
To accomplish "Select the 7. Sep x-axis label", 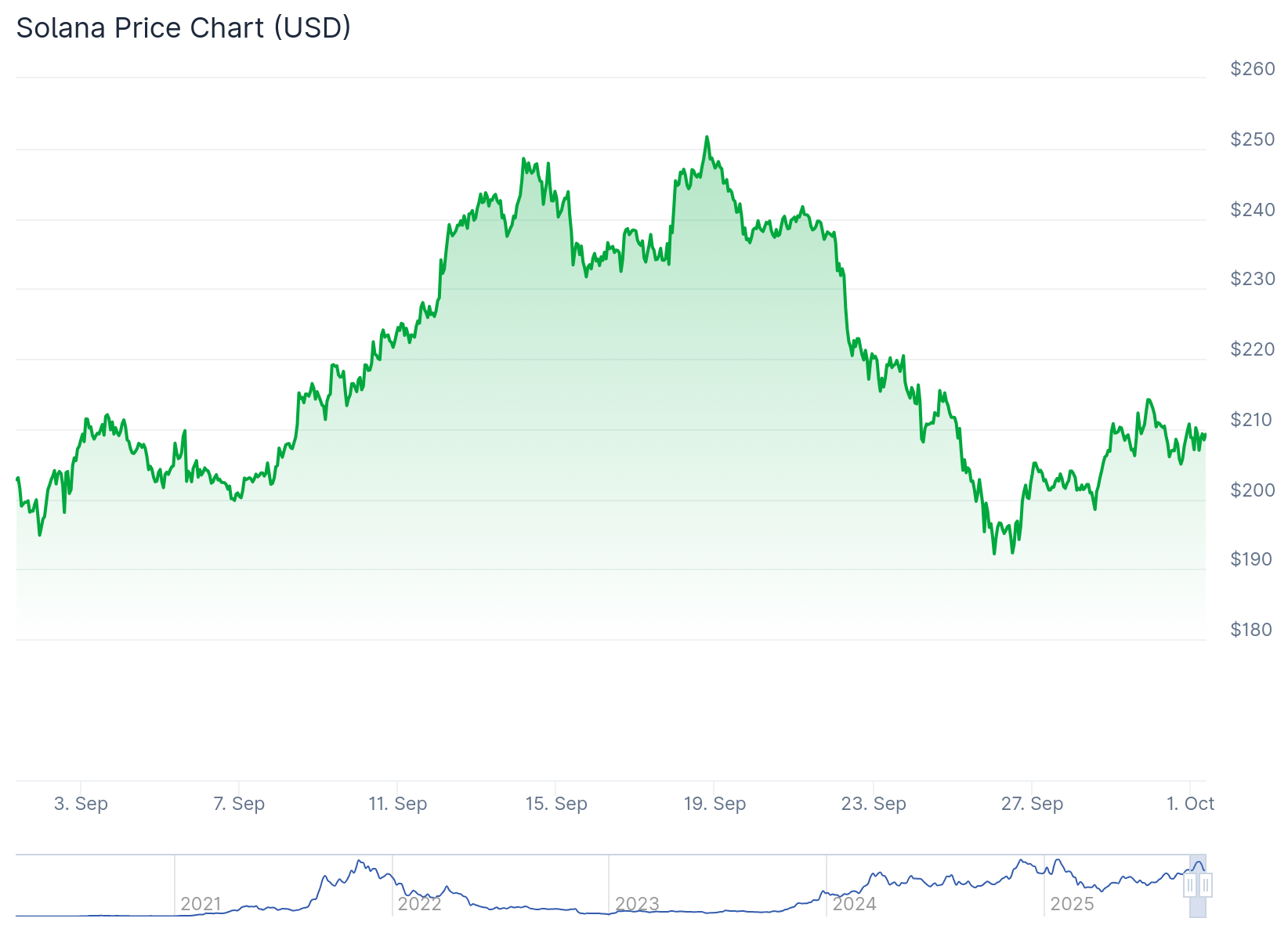I will (x=239, y=804).
